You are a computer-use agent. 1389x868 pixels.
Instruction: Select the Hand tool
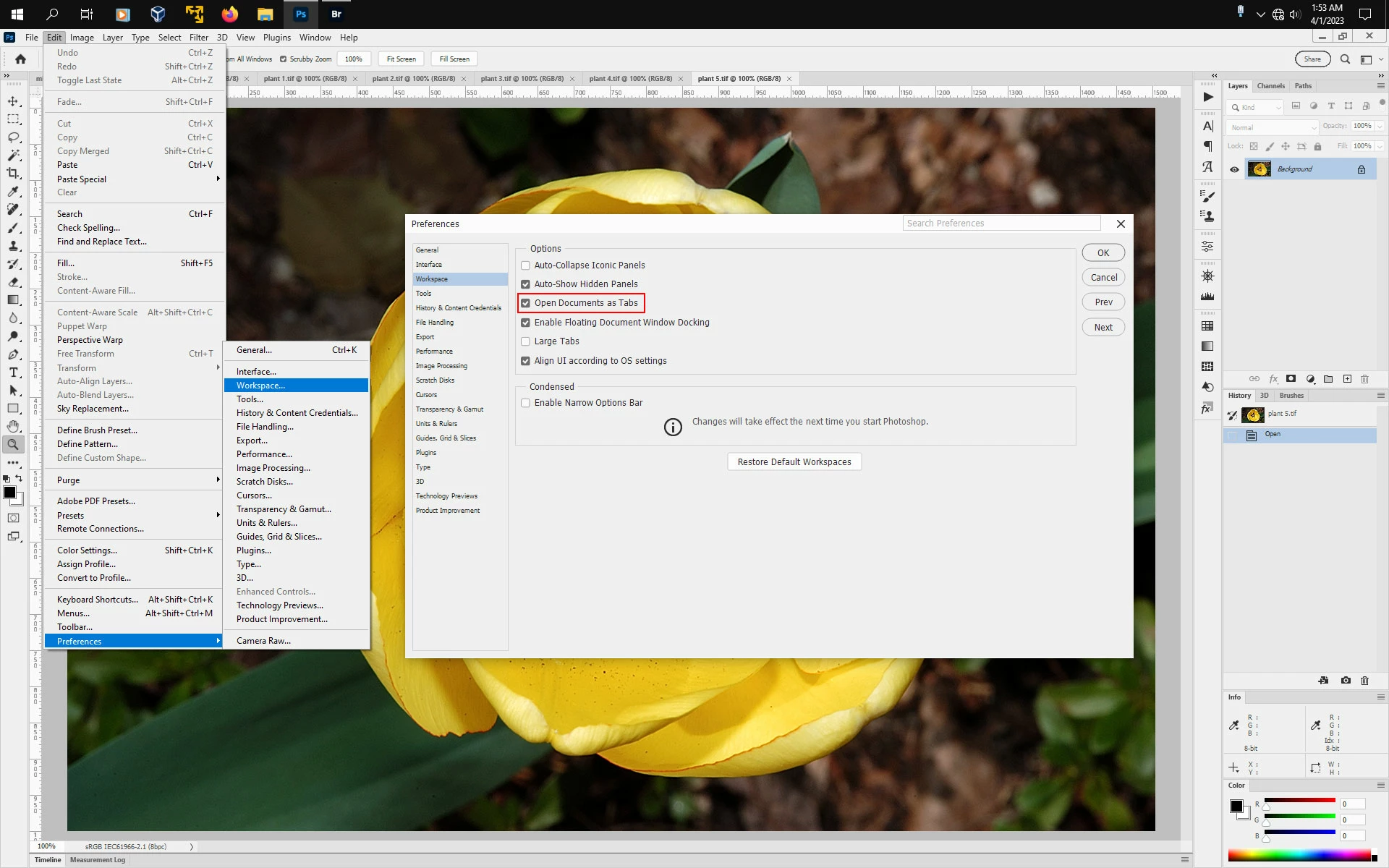pos(13,427)
